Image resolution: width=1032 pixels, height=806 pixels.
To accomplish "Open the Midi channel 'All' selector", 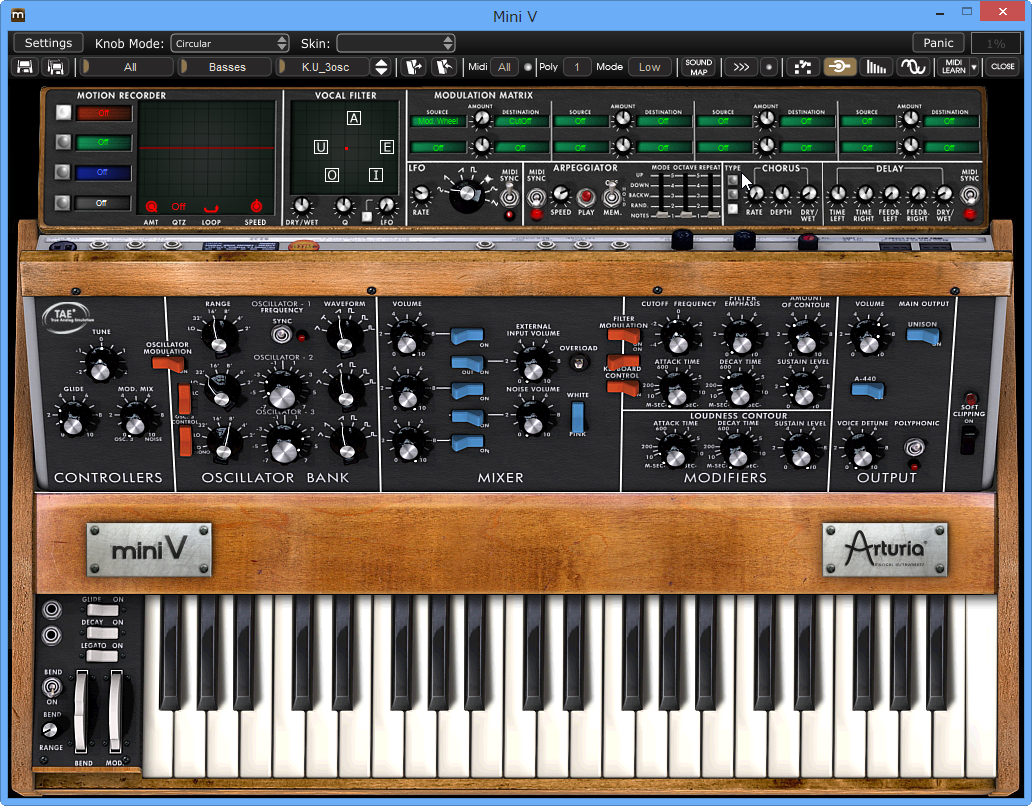I will coord(504,66).
